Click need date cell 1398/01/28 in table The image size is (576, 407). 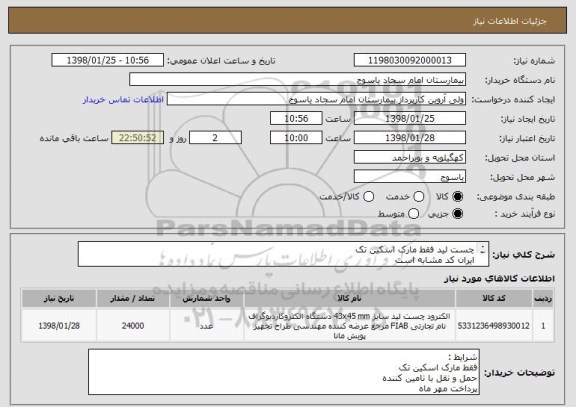point(59,325)
